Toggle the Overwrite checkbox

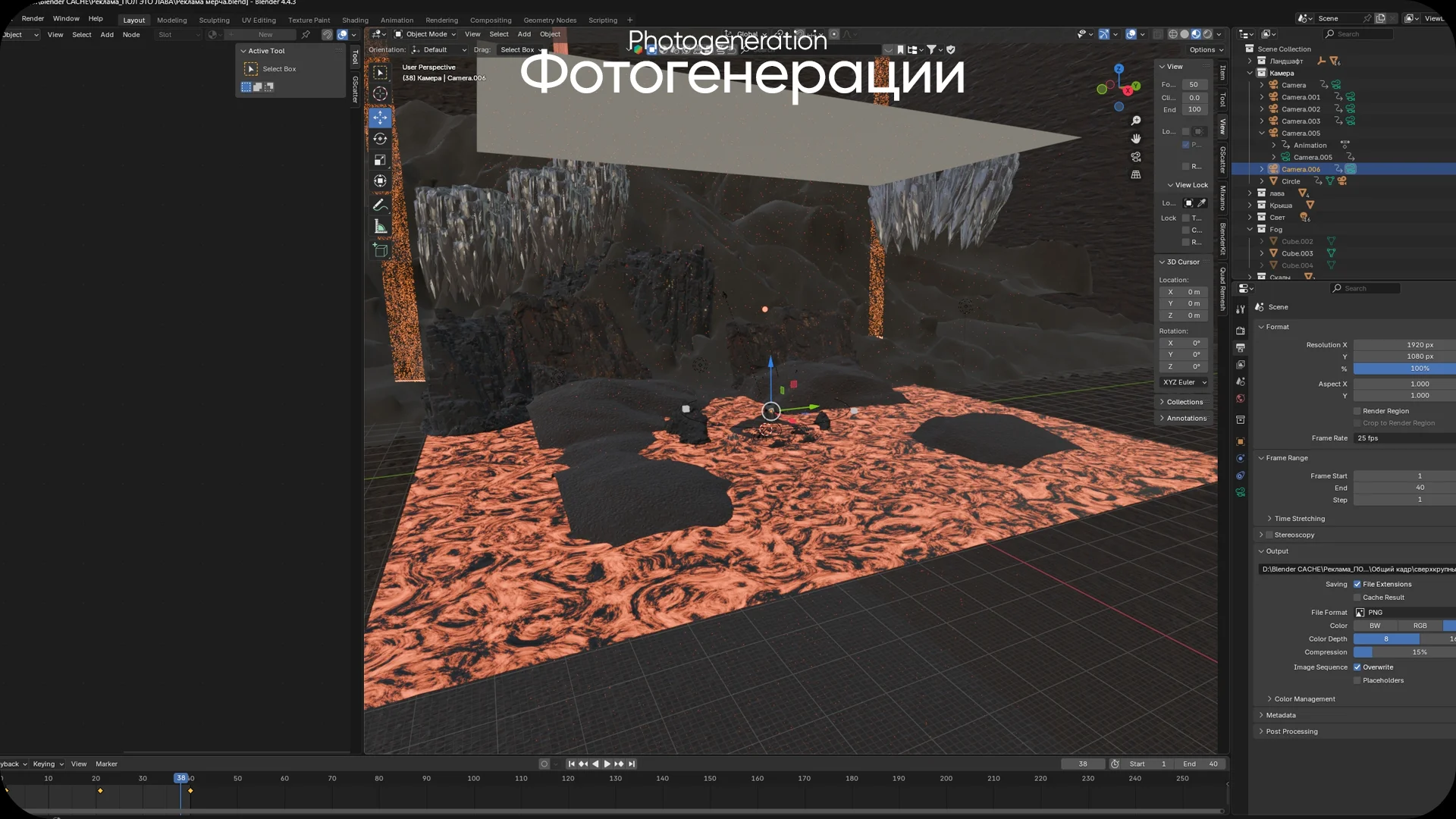click(1357, 667)
